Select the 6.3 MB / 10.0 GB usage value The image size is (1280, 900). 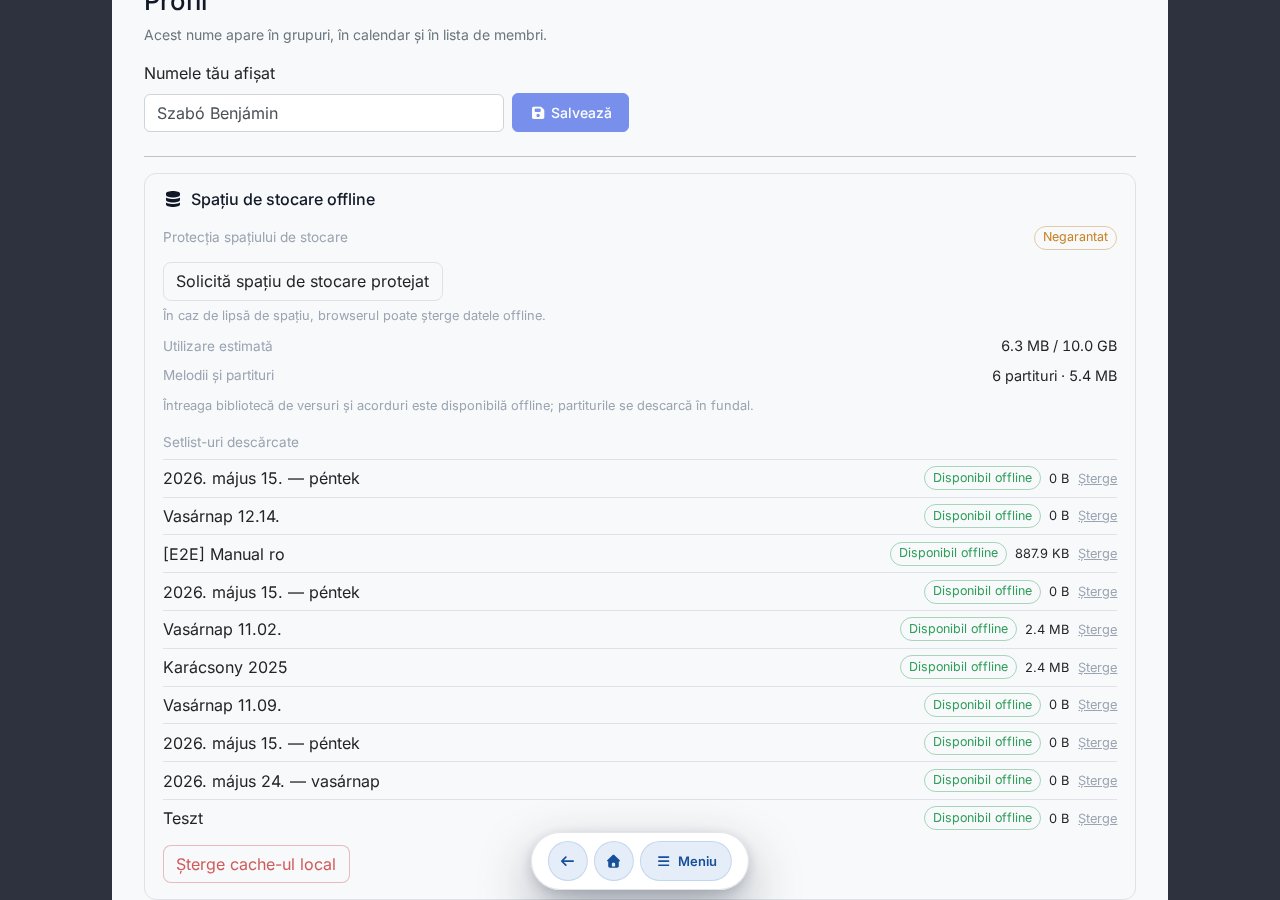click(x=1059, y=346)
